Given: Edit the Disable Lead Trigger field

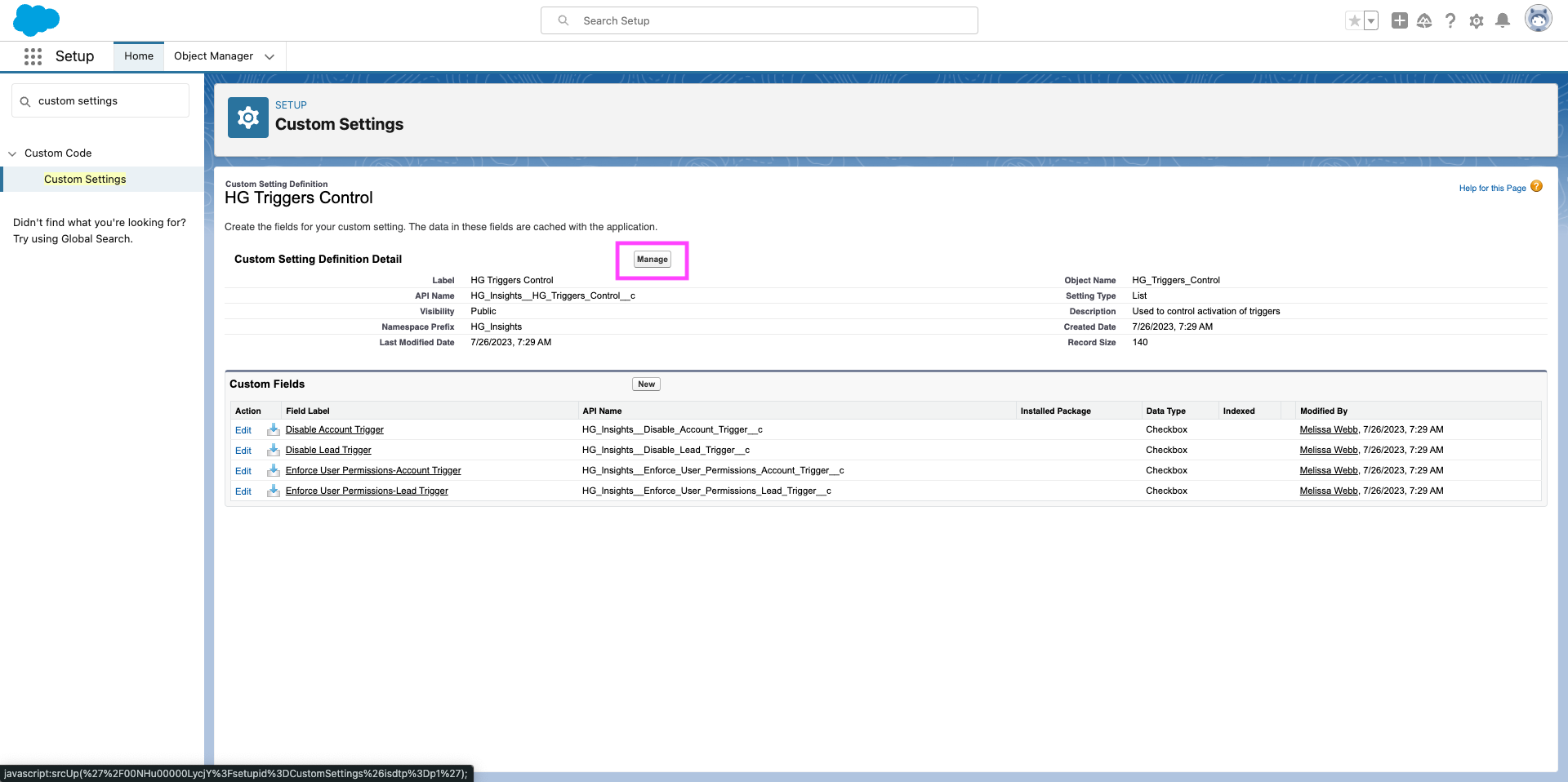Looking at the screenshot, I should (243, 451).
